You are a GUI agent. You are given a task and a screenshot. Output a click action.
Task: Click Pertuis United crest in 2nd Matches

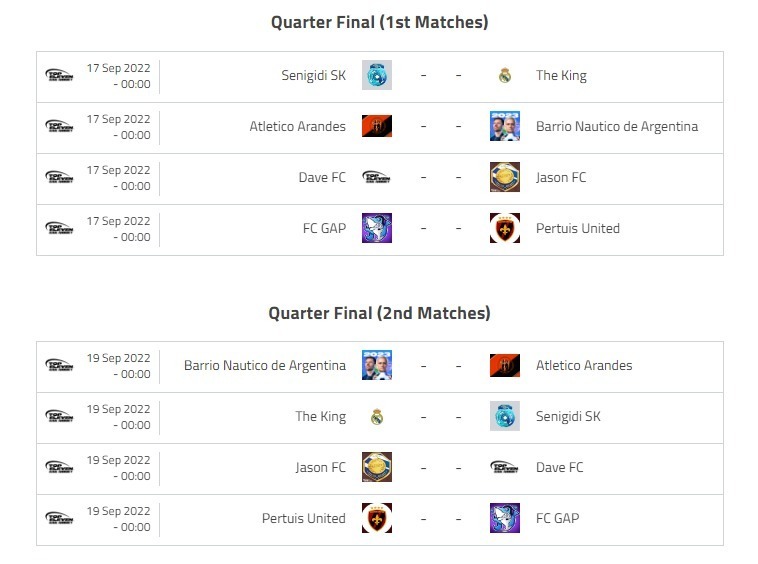(376, 518)
